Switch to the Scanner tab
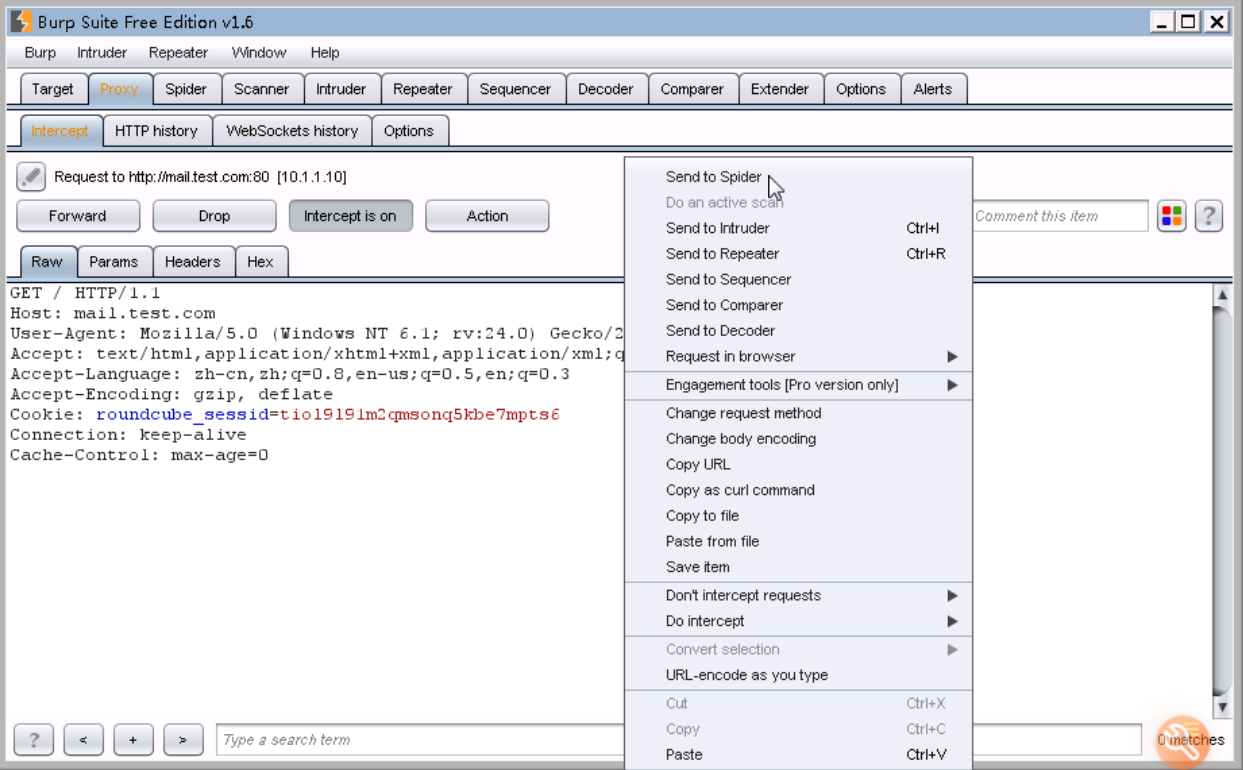This screenshot has width=1243, height=770. (262, 89)
